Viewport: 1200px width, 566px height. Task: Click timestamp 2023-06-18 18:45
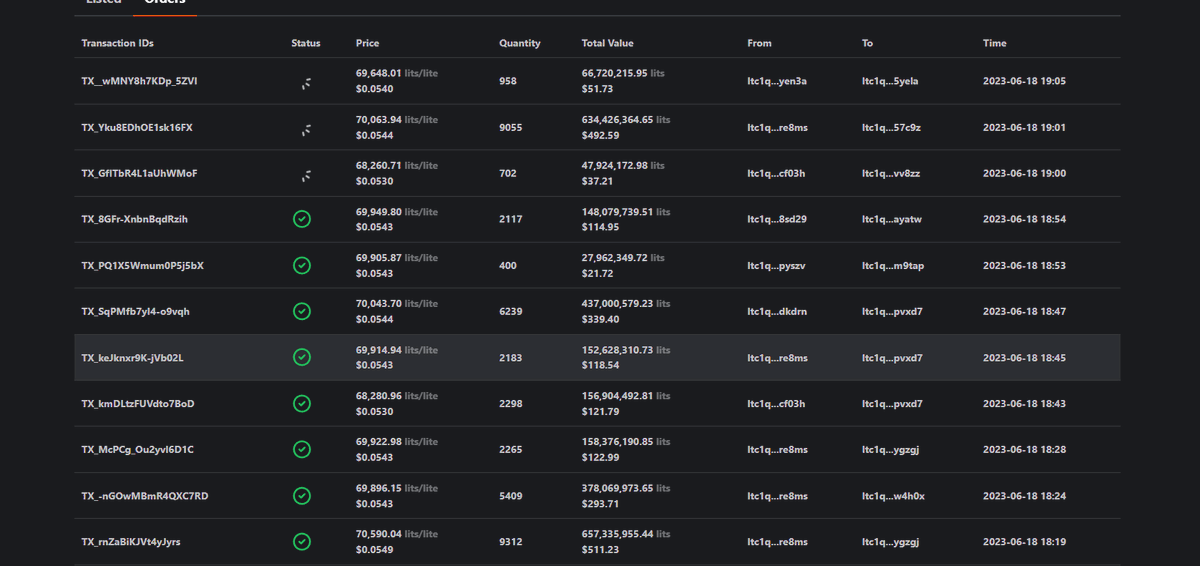point(1025,357)
